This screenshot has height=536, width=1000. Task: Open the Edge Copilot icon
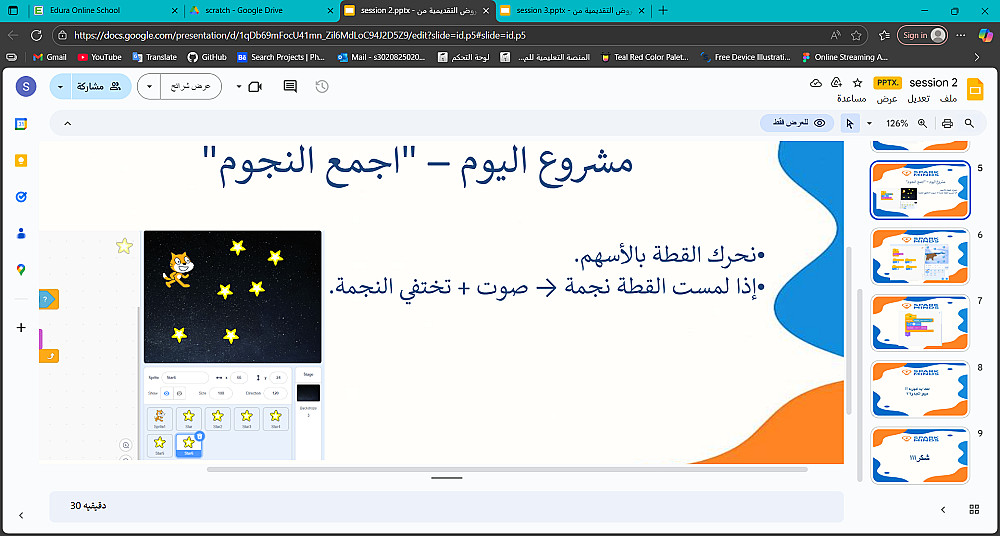pos(985,36)
